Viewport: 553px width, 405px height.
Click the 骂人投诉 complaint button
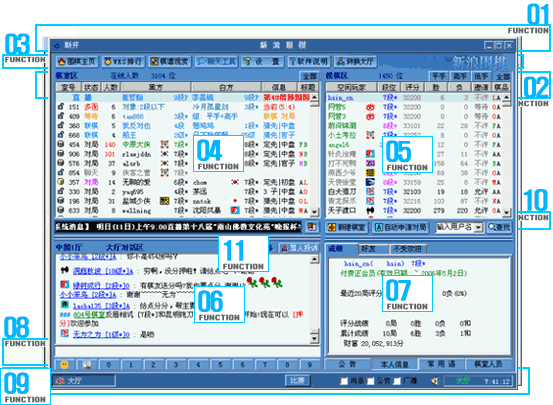(300, 248)
